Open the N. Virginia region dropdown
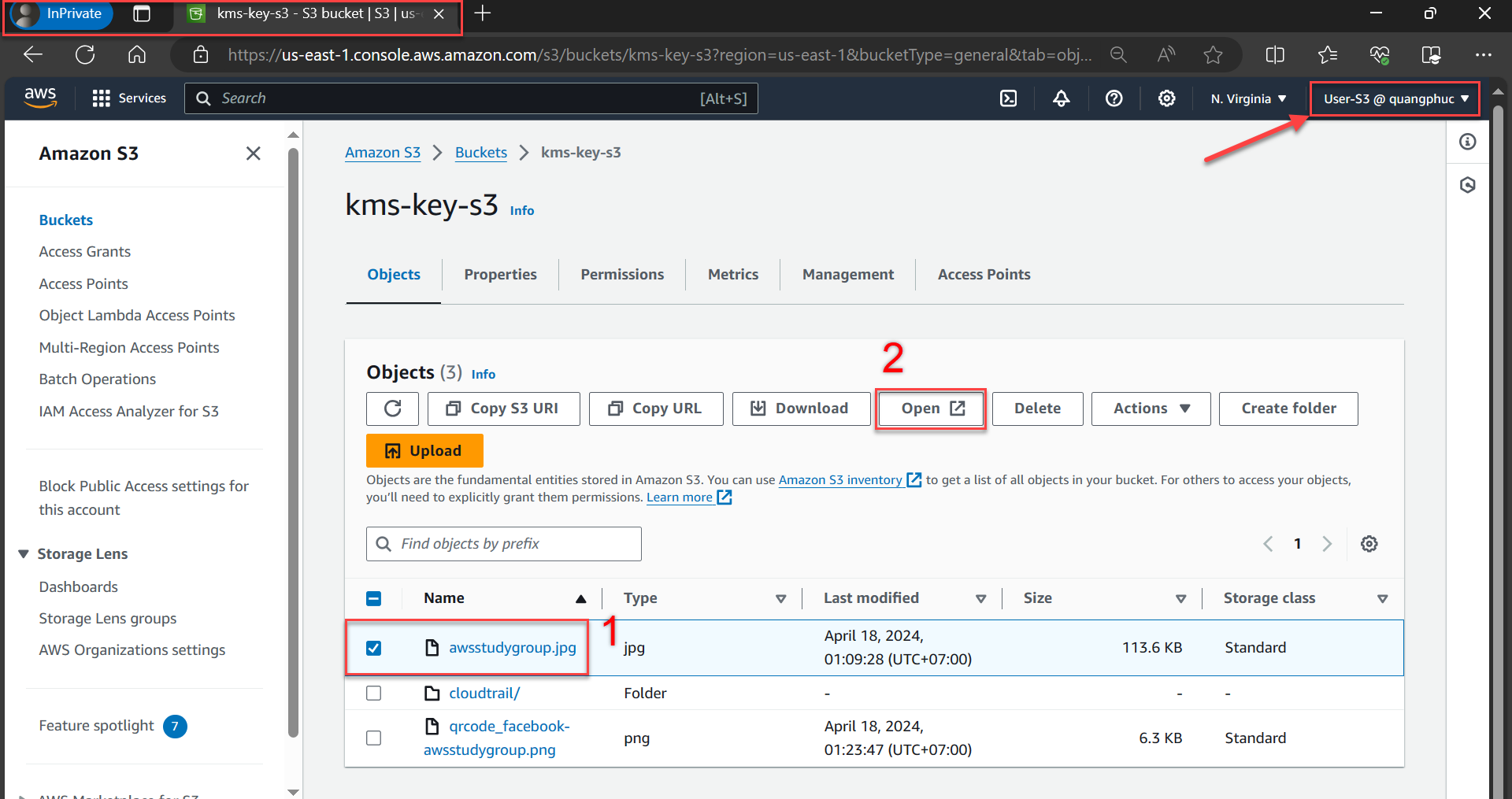Screen dimensions: 1512x799 tap(1248, 98)
